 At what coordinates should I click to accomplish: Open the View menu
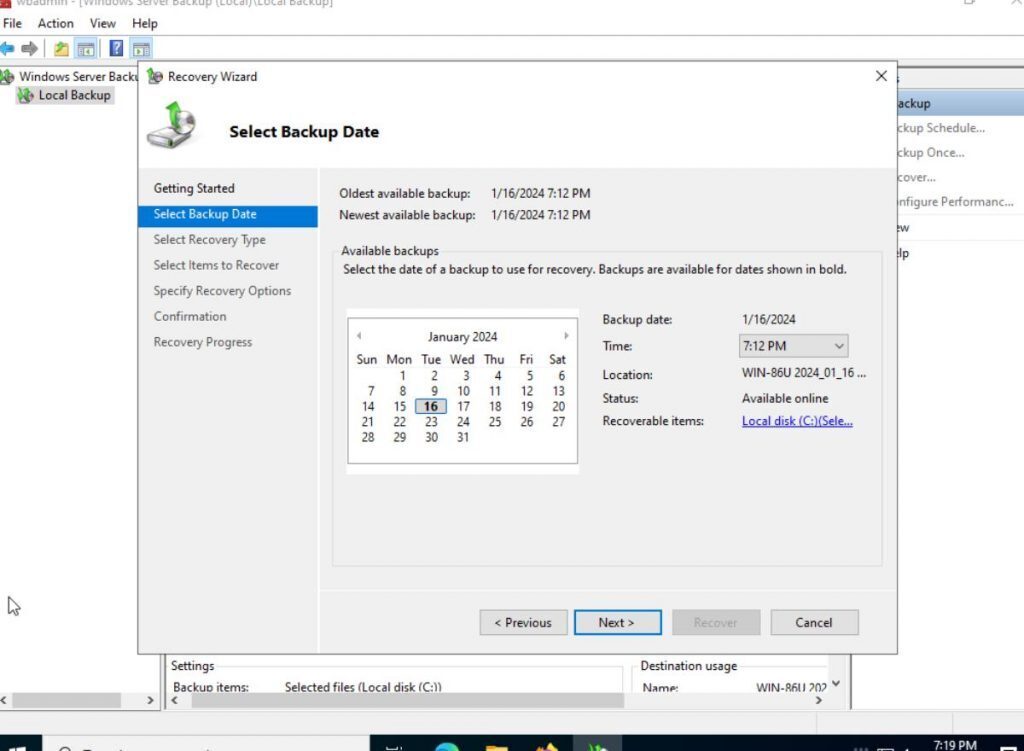coord(102,23)
